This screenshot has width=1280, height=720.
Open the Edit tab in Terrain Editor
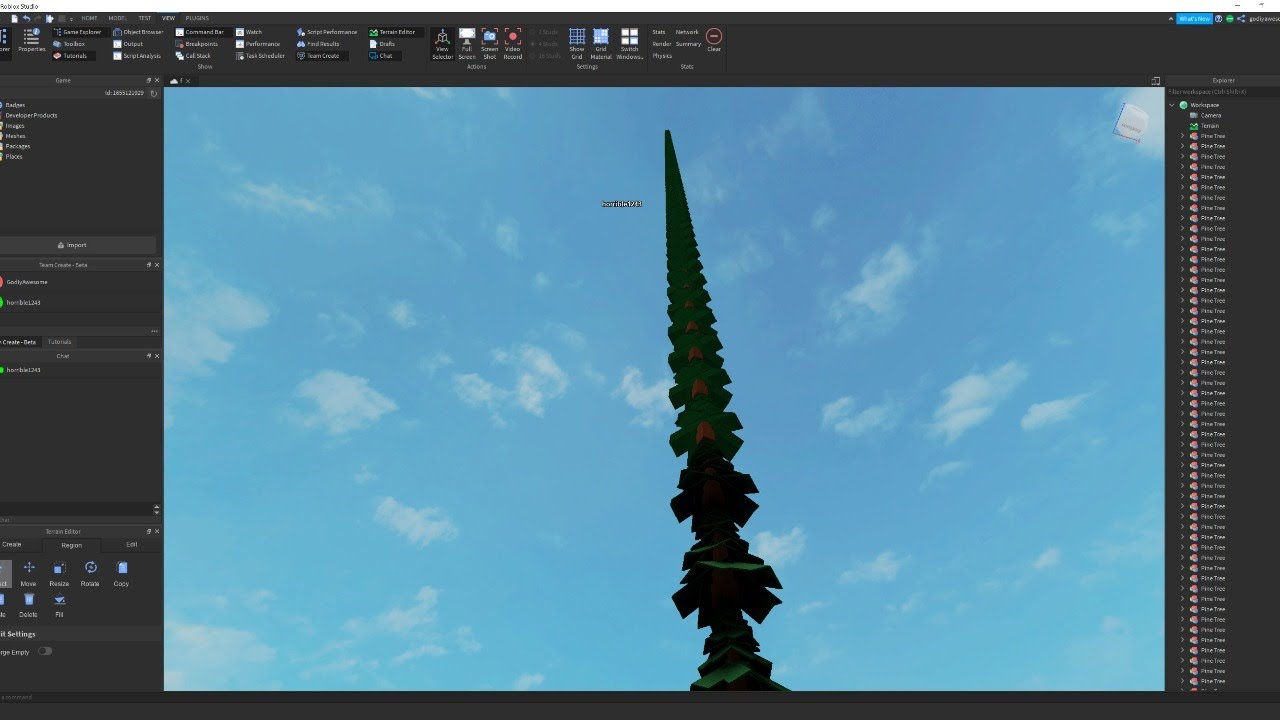point(131,545)
